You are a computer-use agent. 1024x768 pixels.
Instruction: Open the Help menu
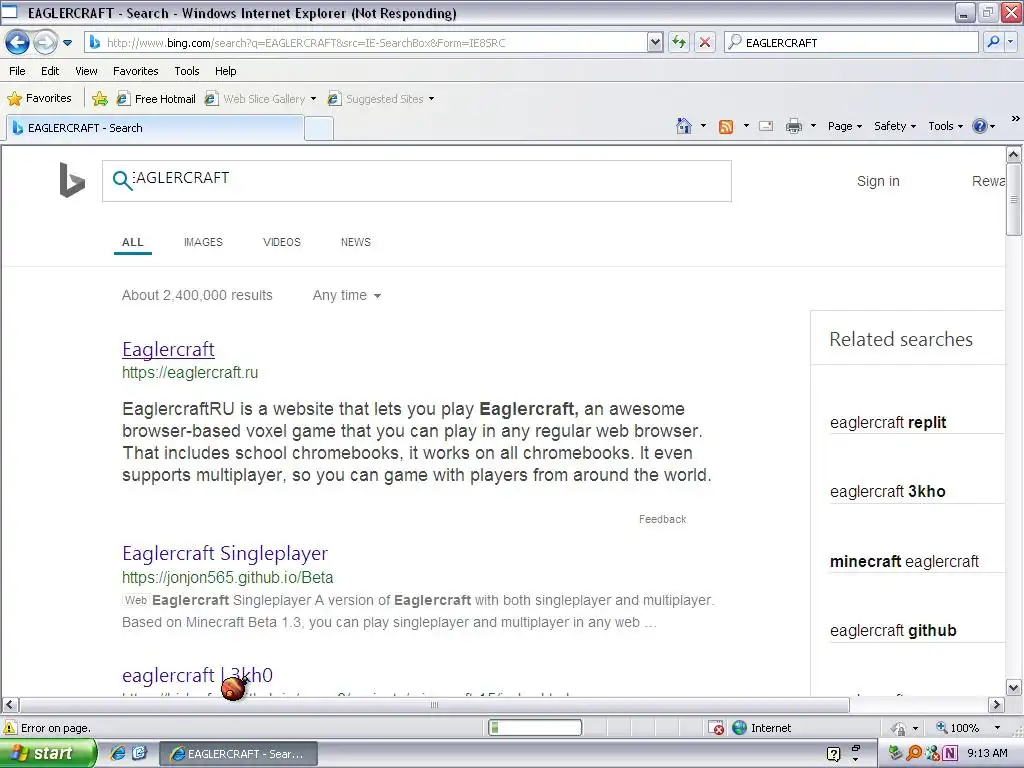click(225, 71)
